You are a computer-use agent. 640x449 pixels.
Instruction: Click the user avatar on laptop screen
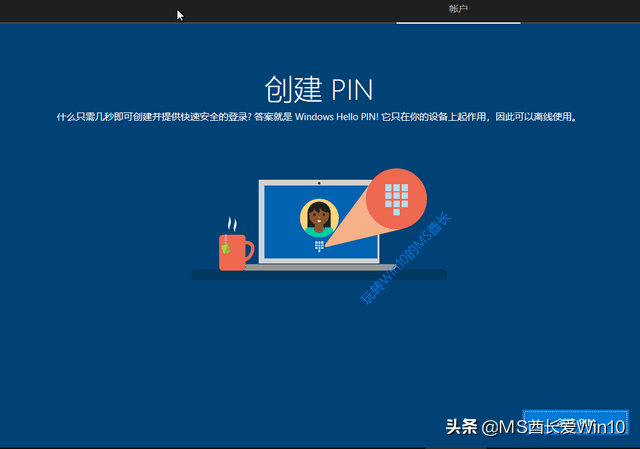coord(319,217)
